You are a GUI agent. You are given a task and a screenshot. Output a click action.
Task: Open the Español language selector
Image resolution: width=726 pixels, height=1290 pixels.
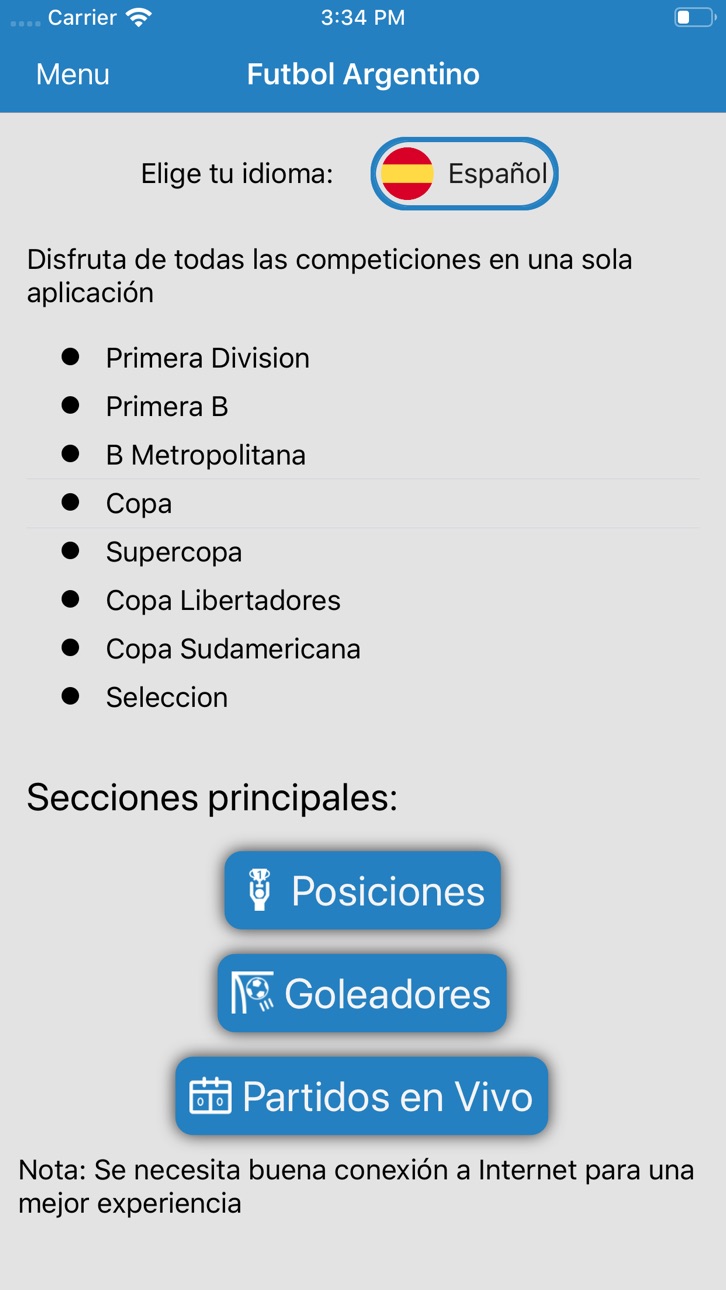coord(464,174)
